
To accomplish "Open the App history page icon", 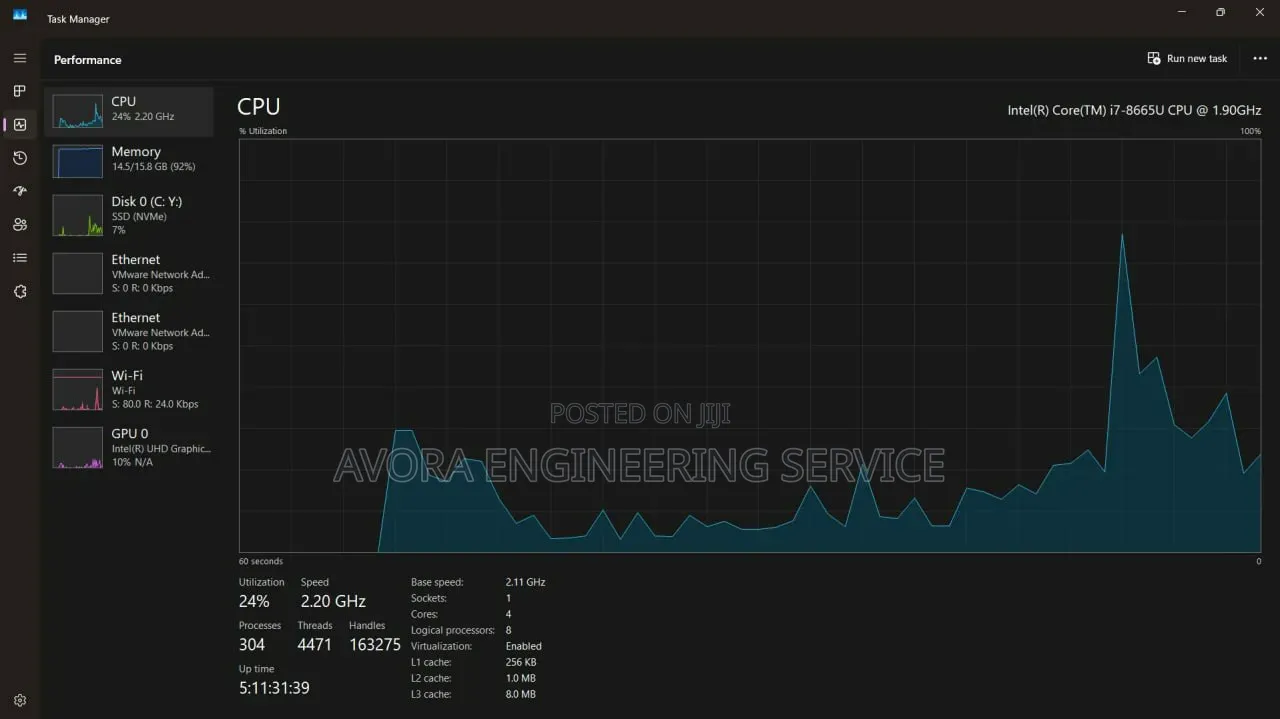I will tap(20, 158).
